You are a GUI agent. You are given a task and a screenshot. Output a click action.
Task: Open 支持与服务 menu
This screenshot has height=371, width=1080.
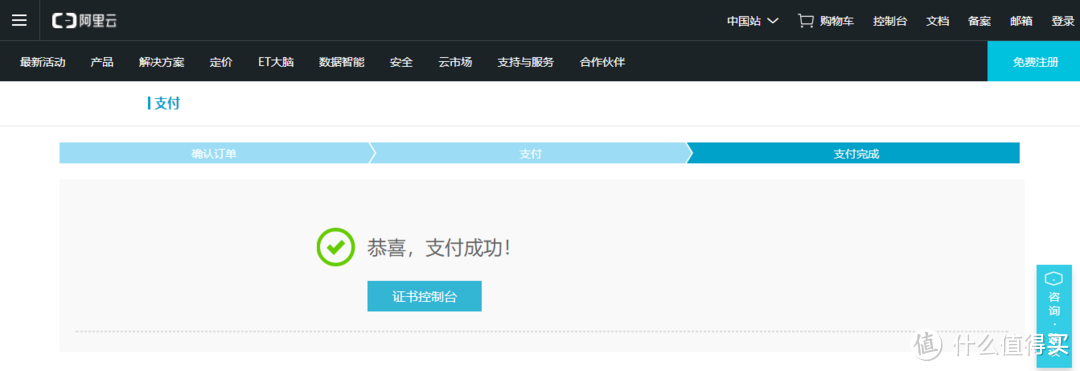click(526, 62)
